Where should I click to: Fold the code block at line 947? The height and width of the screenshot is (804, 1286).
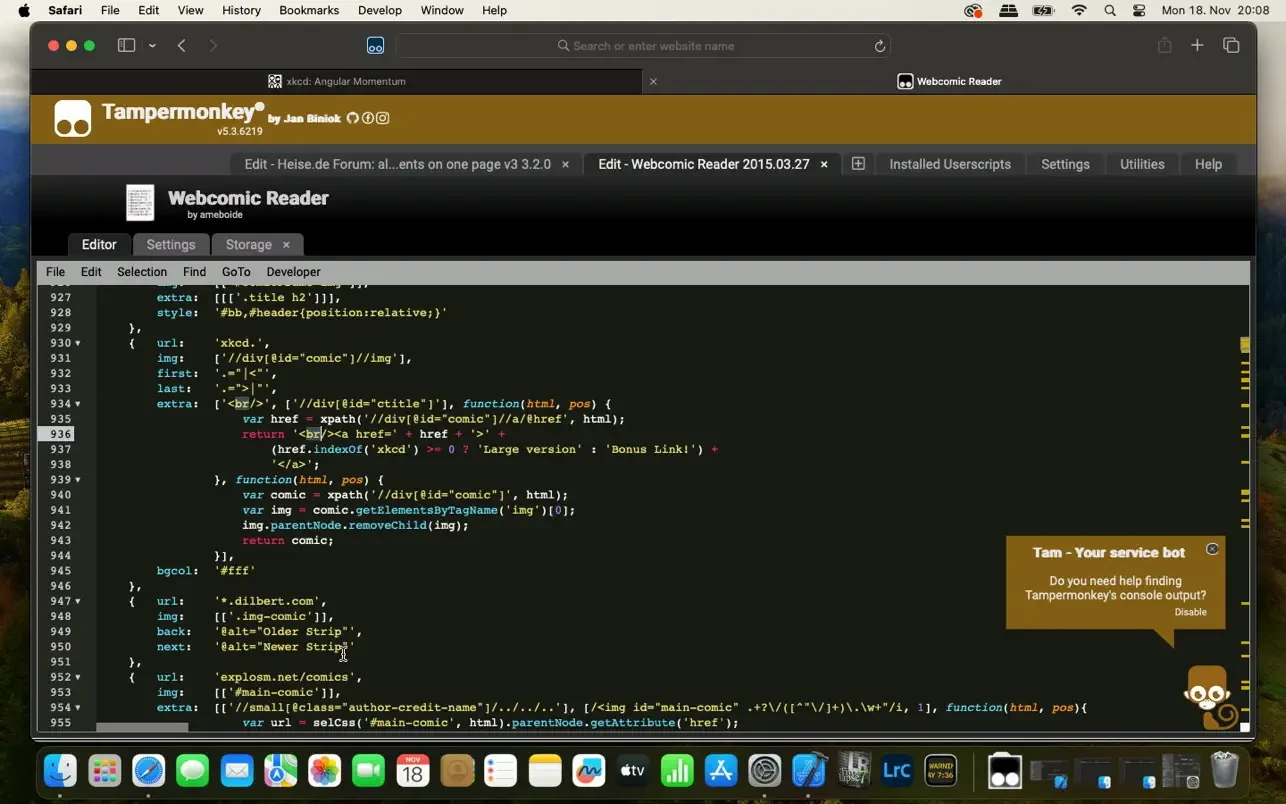pyautogui.click(x=78, y=601)
